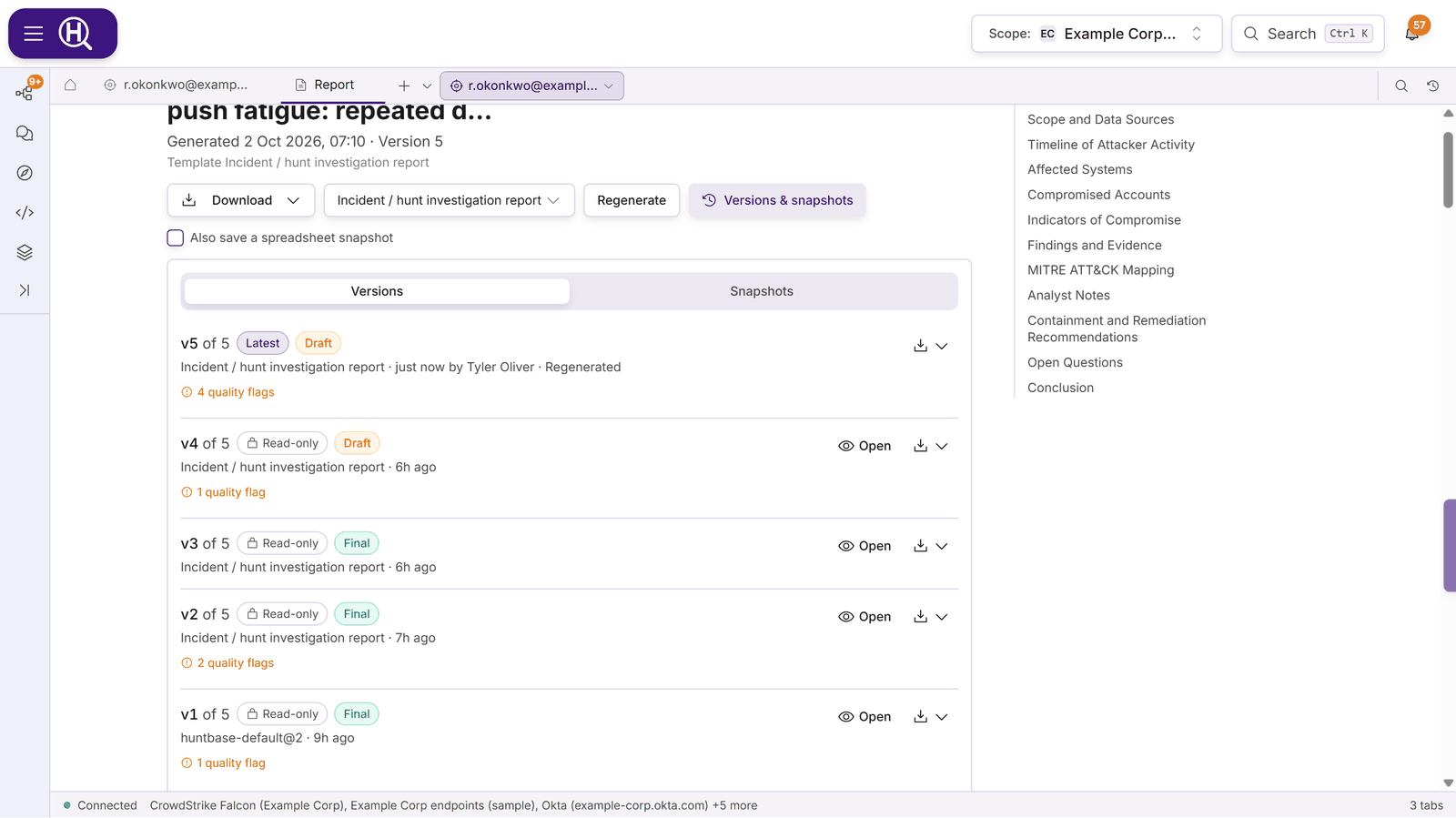Click the Search Ctrl K field
The image size is (1456, 818).
1308,34
